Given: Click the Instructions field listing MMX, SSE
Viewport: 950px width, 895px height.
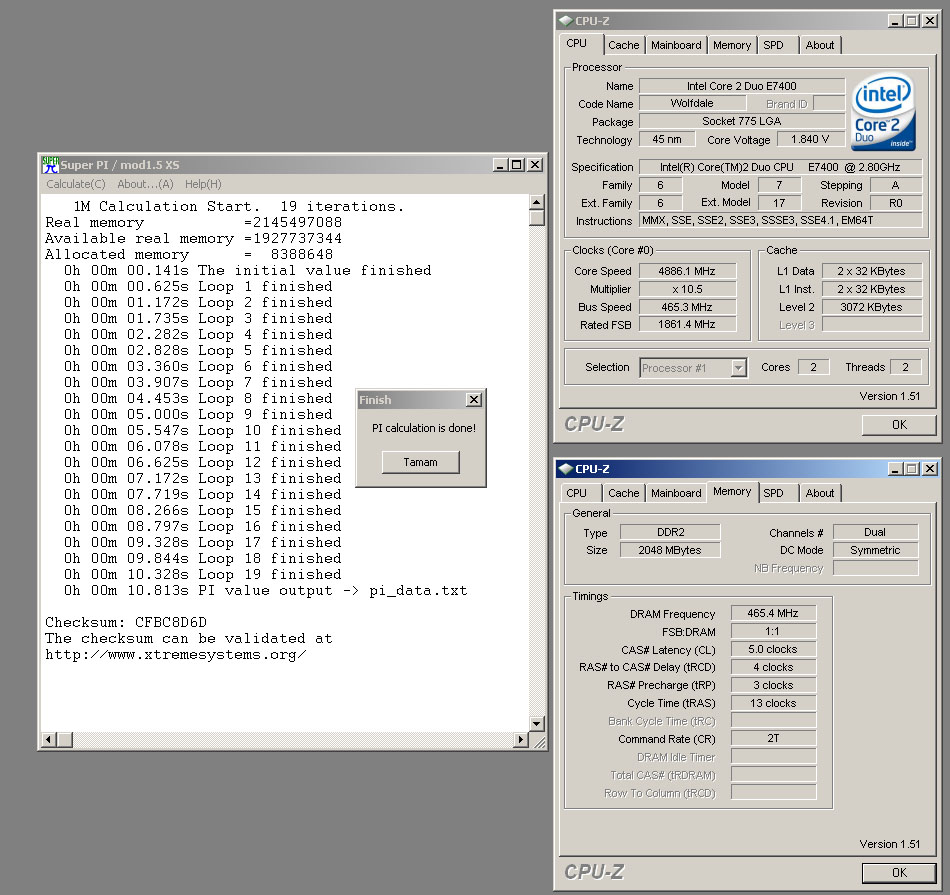Looking at the screenshot, I should click(x=781, y=221).
